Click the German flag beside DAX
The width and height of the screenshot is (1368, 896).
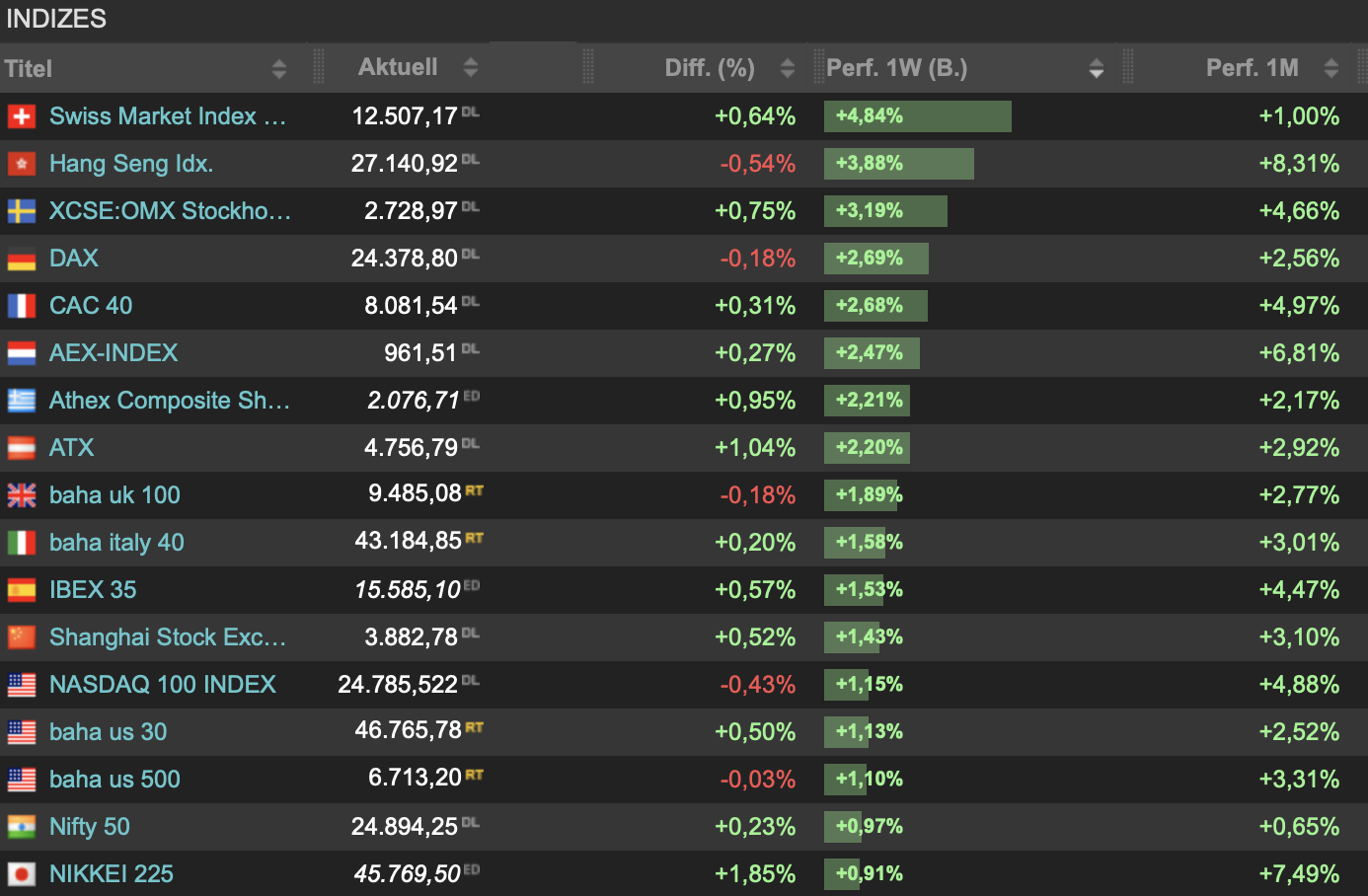point(22,259)
